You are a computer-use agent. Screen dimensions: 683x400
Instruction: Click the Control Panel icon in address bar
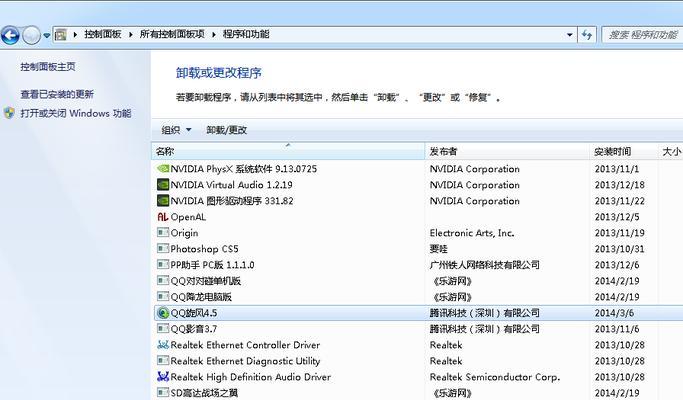[x=61, y=34]
